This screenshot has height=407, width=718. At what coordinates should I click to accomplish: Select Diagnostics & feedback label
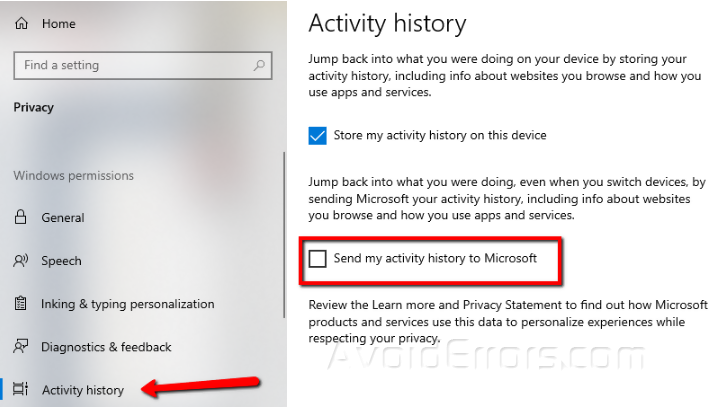pos(106,347)
